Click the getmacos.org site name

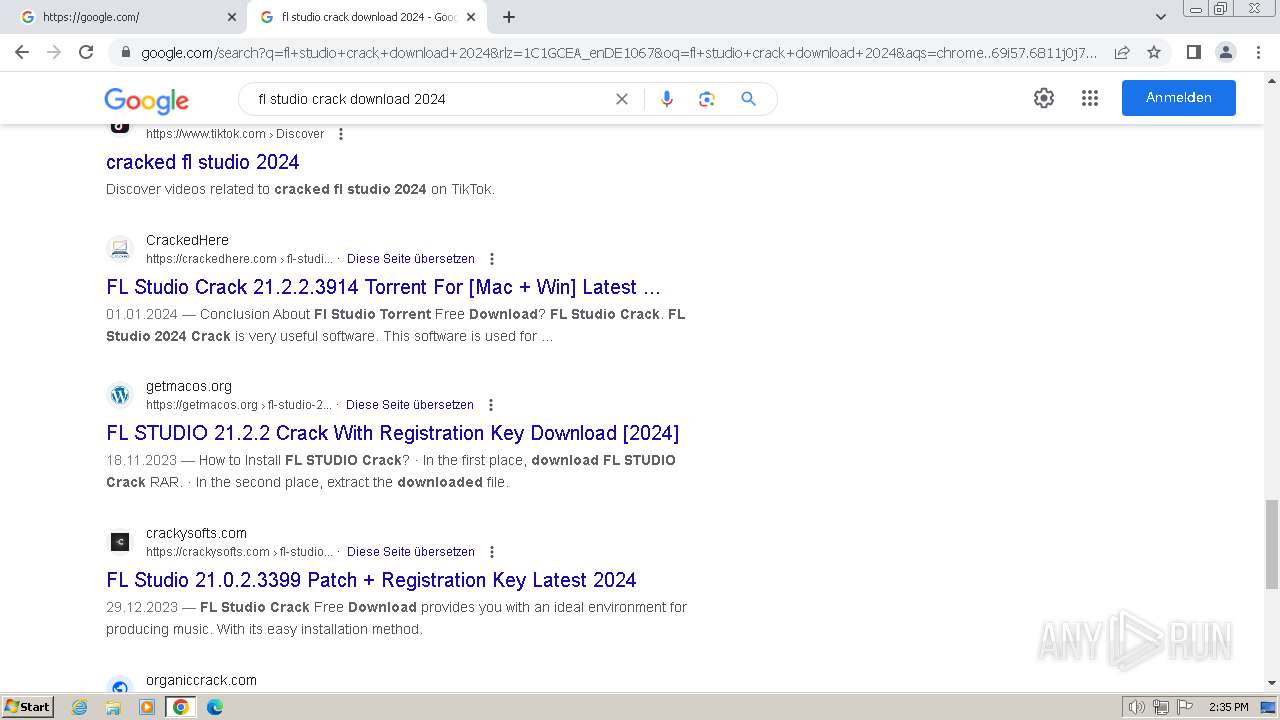(x=189, y=386)
